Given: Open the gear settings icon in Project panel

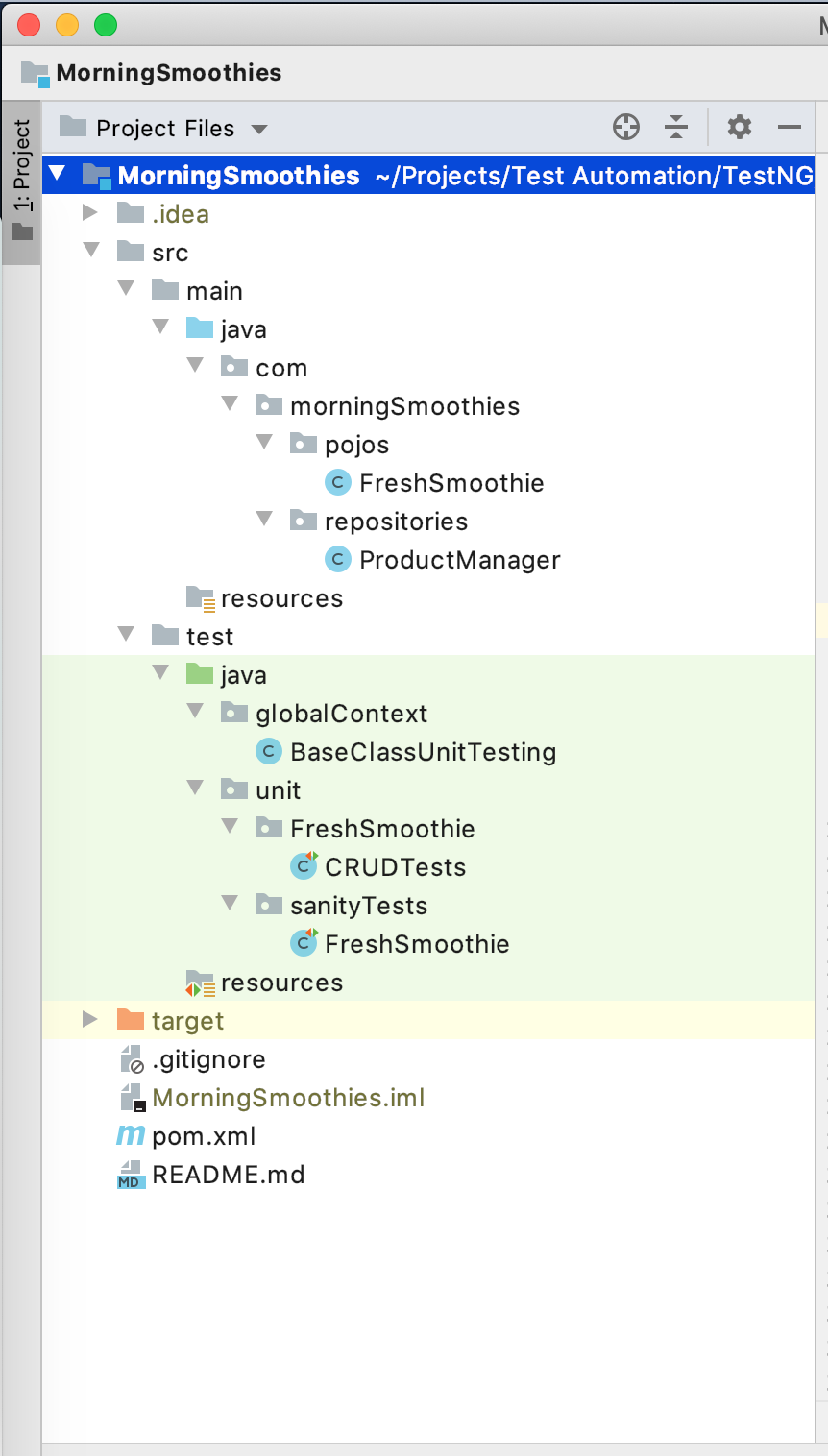Looking at the screenshot, I should tap(739, 127).
